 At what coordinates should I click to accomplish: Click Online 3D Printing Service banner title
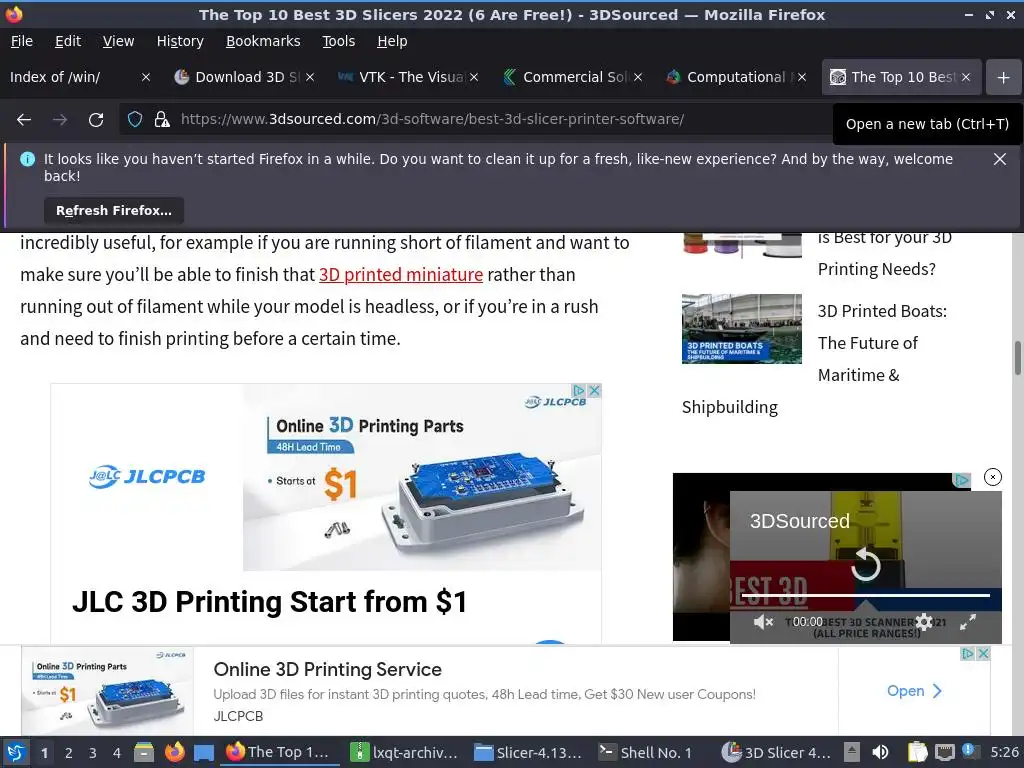pyautogui.click(x=327, y=669)
